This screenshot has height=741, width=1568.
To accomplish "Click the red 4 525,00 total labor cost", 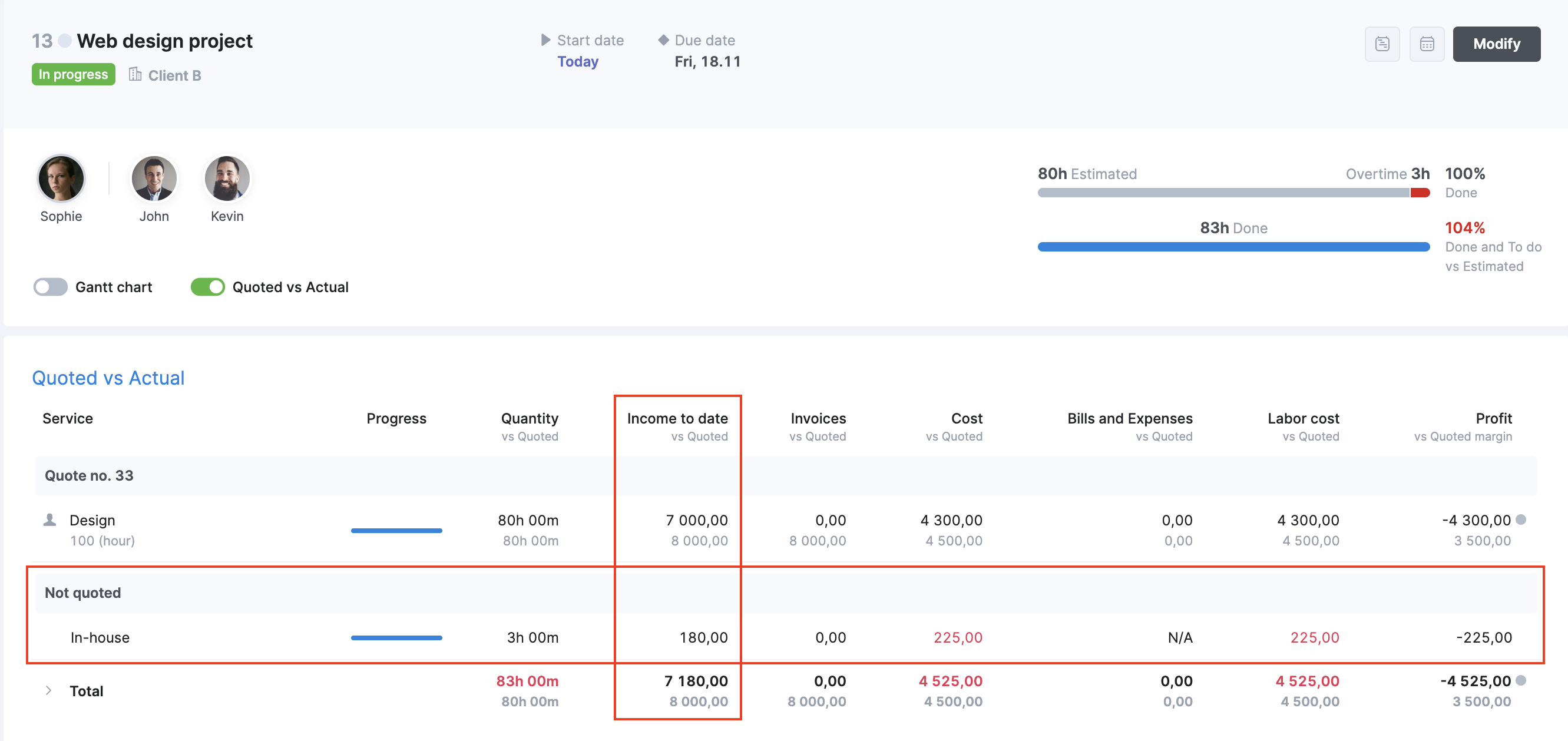I will point(1307,681).
